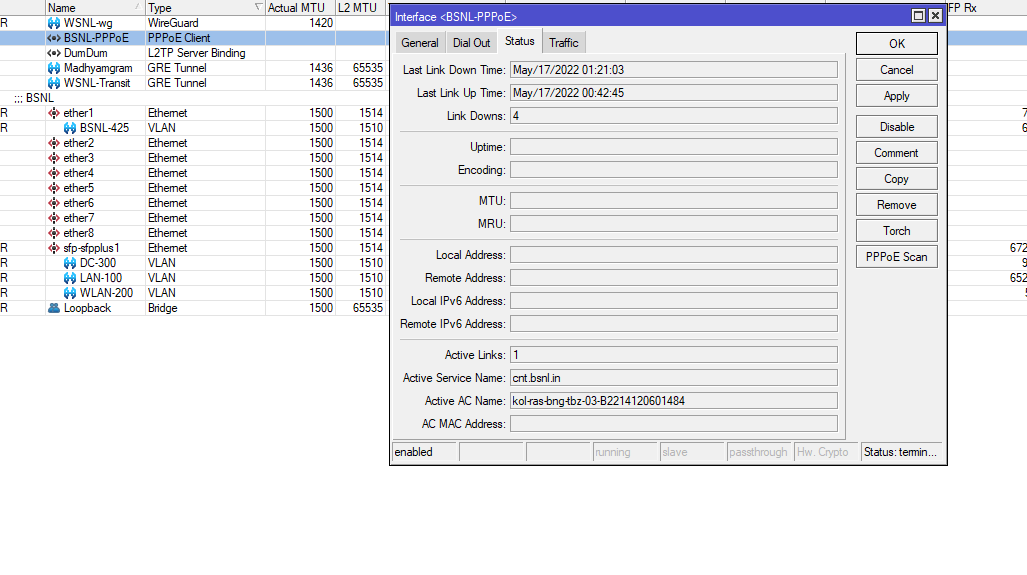Click the ether6 Ethernet port icon
This screenshot has width=1027, height=575.
(x=54, y=204)
